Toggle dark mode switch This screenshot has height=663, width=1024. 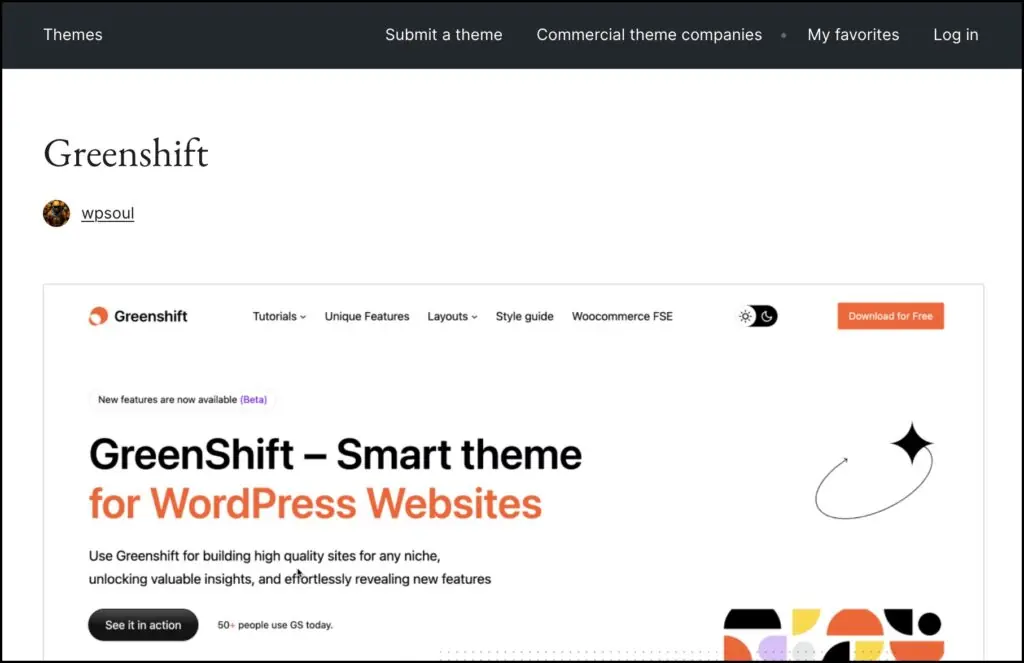pyautogui.click(x=757, y=316)
